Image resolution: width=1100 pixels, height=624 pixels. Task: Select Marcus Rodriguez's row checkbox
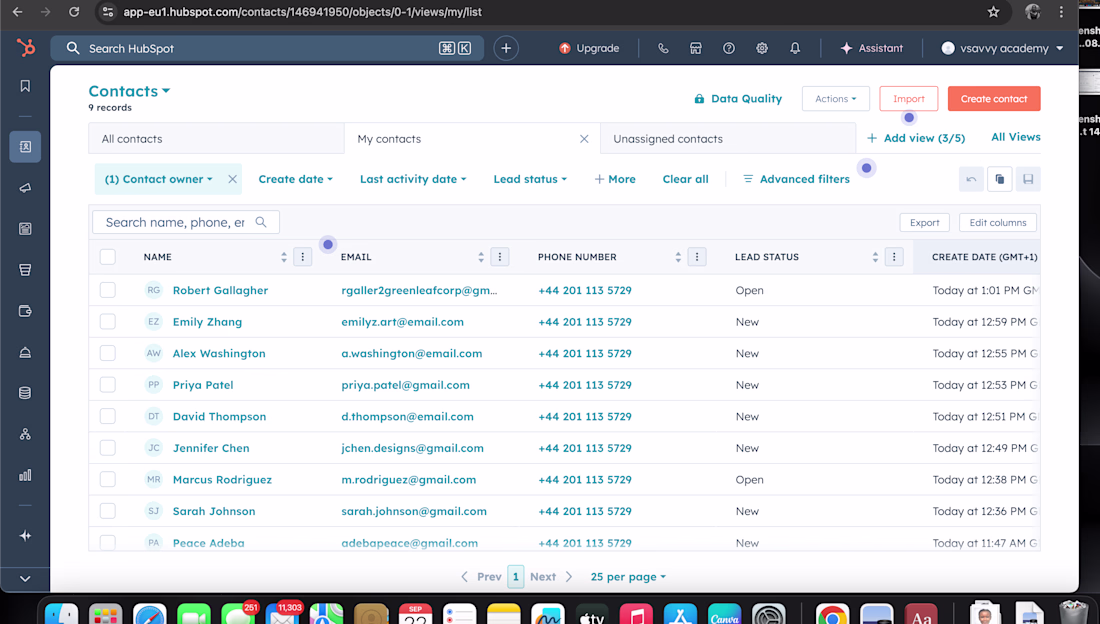click(x=107, y=479)
